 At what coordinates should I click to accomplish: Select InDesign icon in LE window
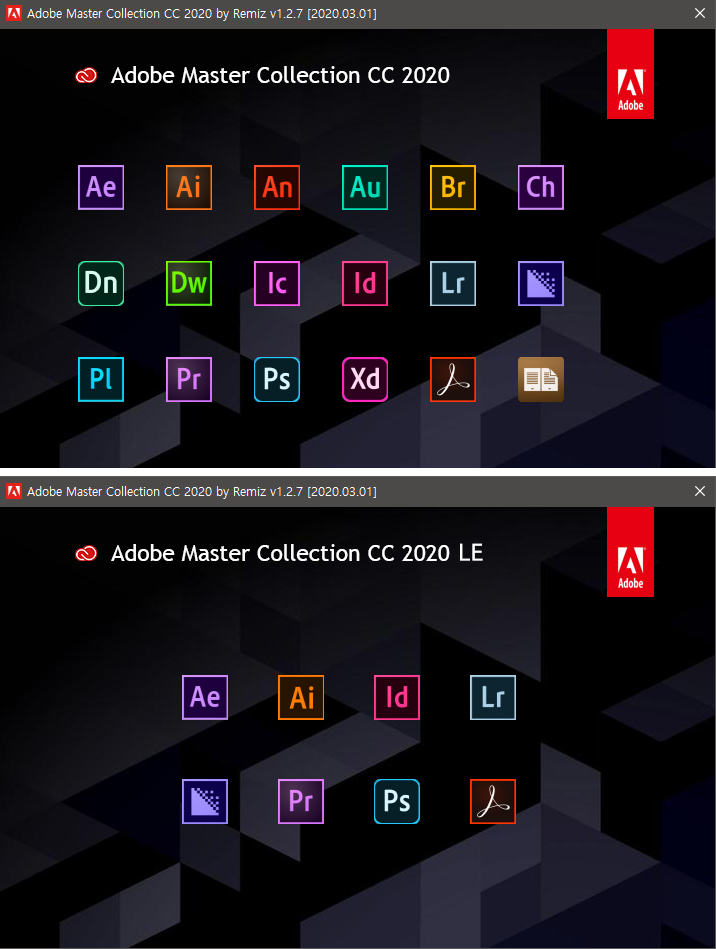tap(397, 697)
